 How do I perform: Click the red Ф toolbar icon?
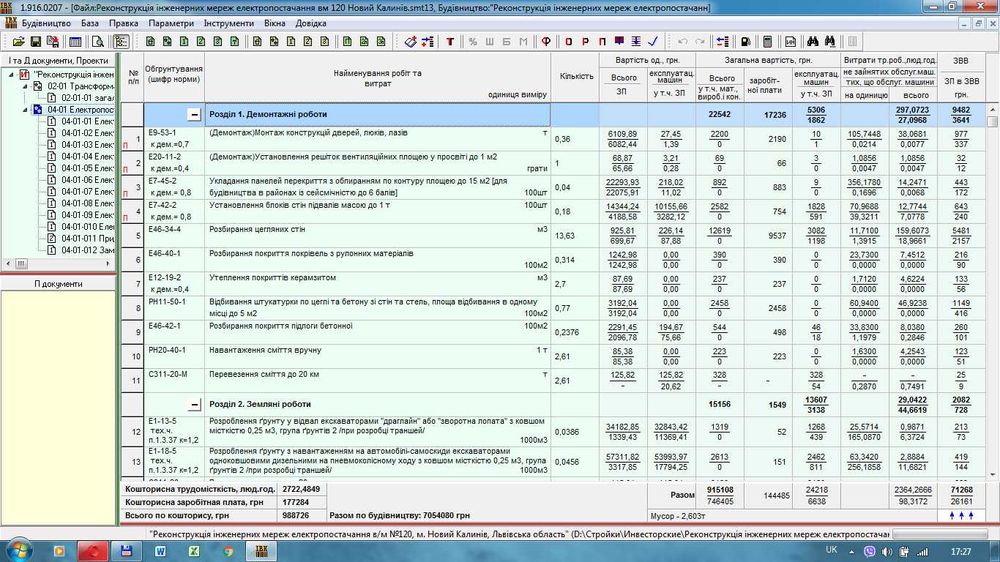pyautogui.click(x=546, y=41)
